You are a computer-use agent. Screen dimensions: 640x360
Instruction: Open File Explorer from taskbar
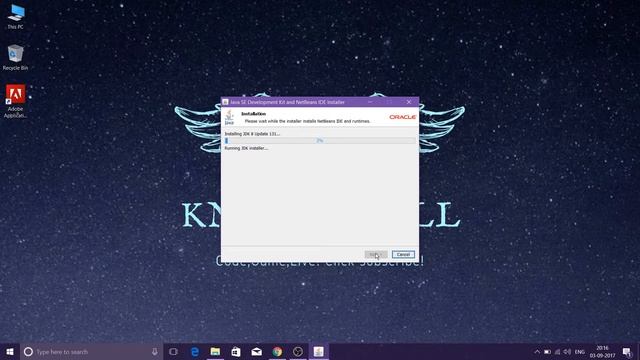coord(215,351)
